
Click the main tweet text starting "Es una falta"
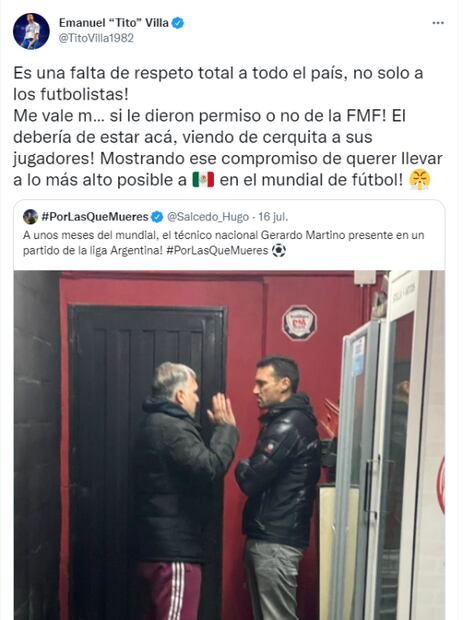(x=228, y=127)
